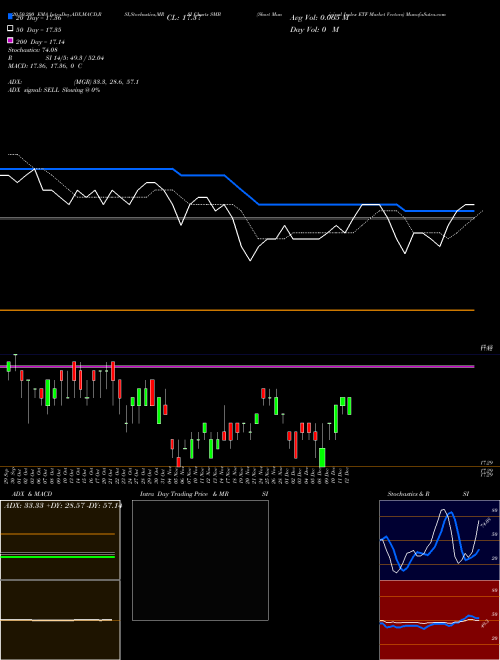This screenshot has height=660, width=500.
Task: Click the white 50 Day legend swatch
Action: click(10, 29)
